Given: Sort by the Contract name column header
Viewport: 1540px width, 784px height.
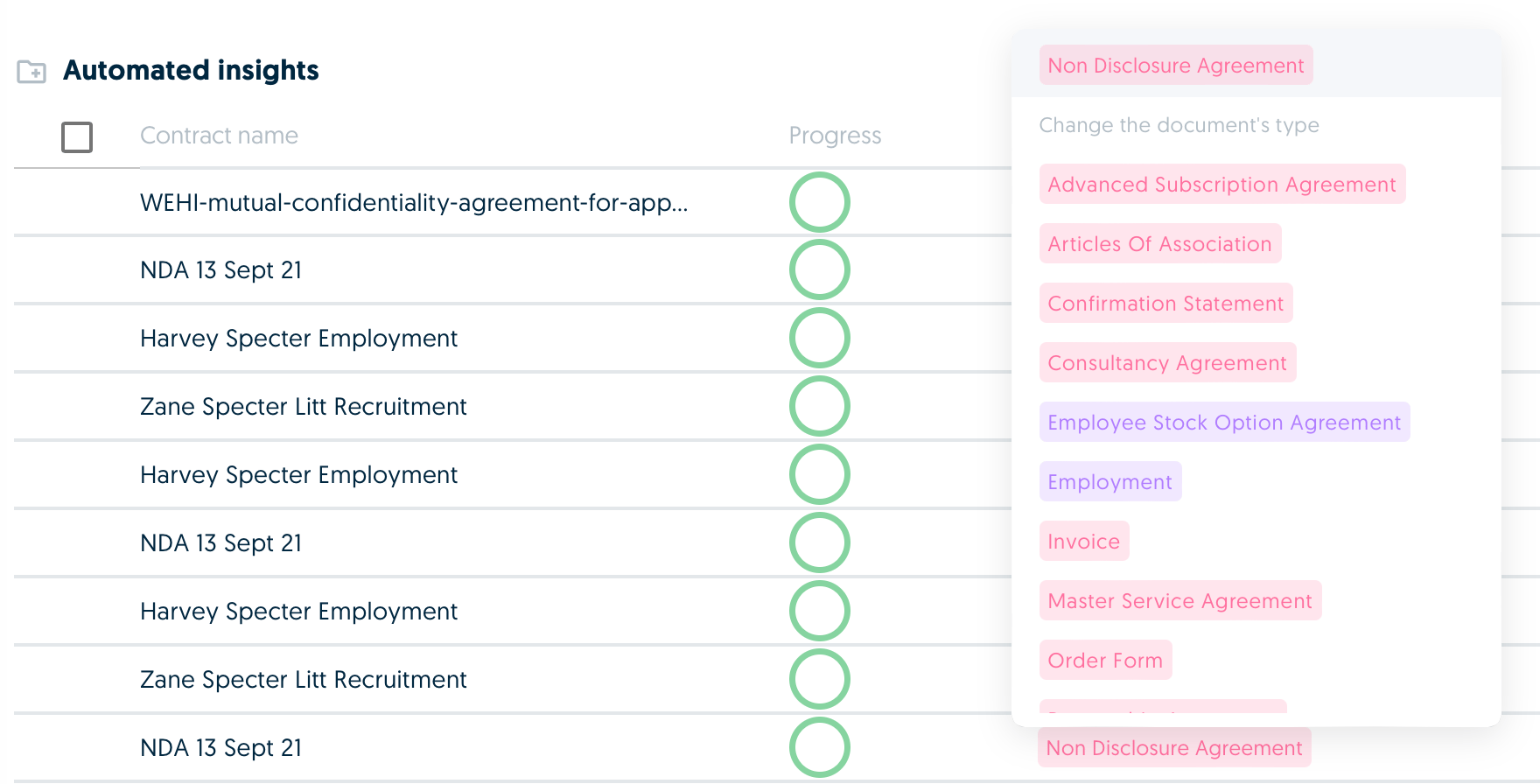Looking at the screenshot, I should coord(219,136).
